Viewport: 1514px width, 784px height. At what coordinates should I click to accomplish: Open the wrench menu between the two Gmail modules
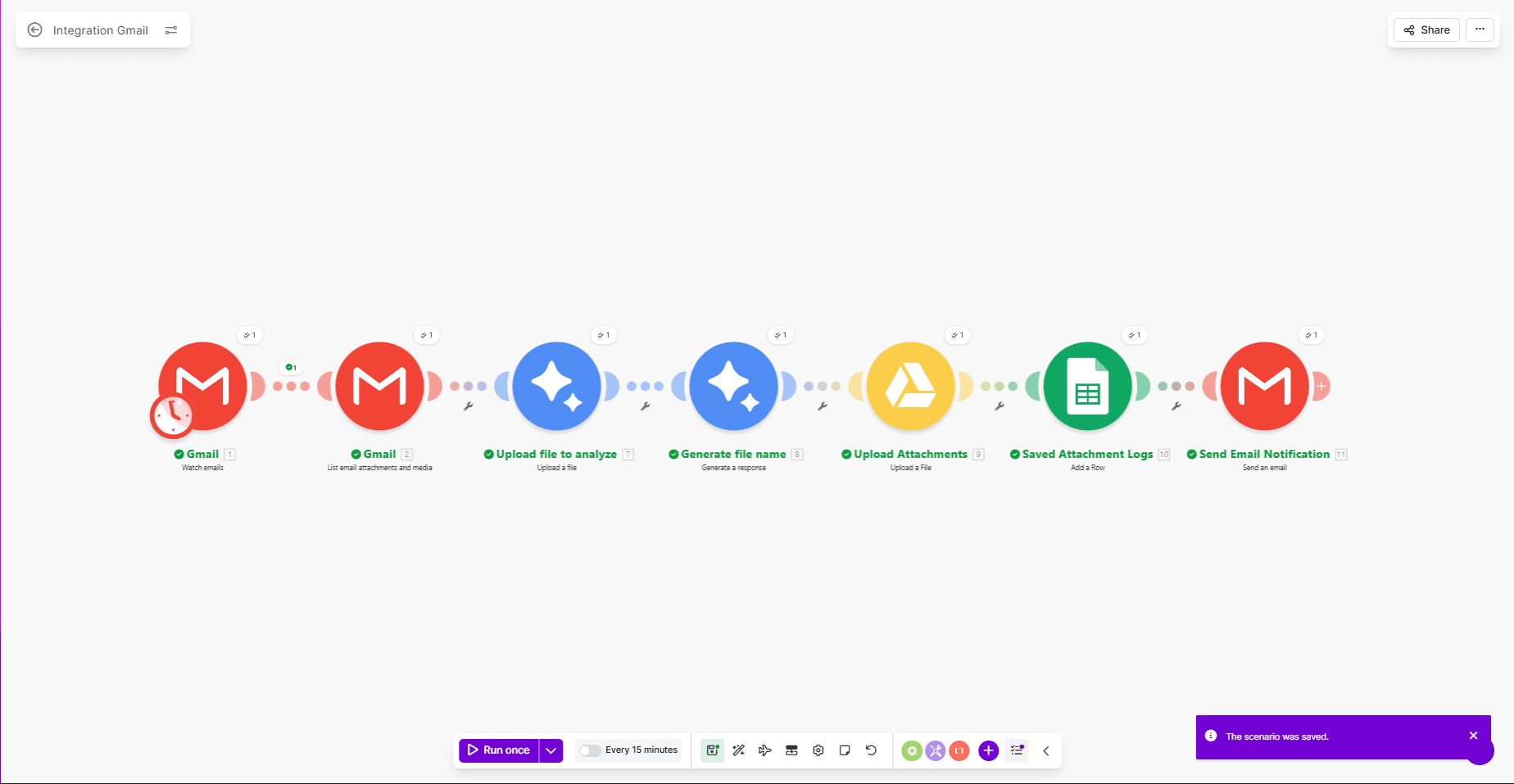click(467, 405)
